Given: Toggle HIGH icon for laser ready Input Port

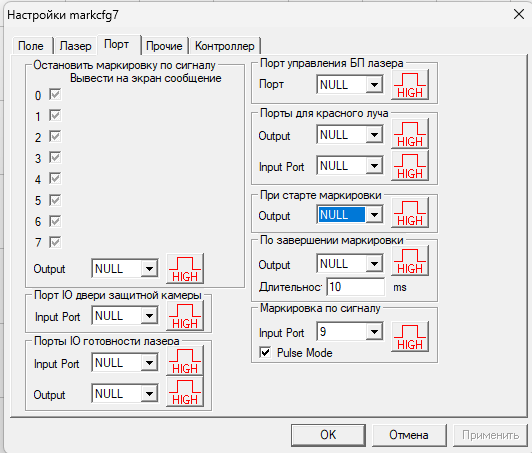Looking at the screenshot, I should (185, 361).
